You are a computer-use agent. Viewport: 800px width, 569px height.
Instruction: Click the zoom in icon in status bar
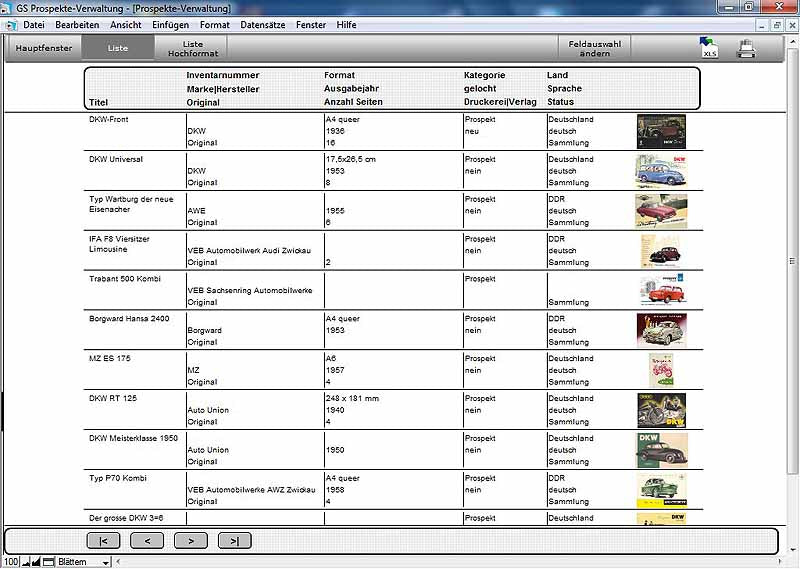click(x=37, y=562)
